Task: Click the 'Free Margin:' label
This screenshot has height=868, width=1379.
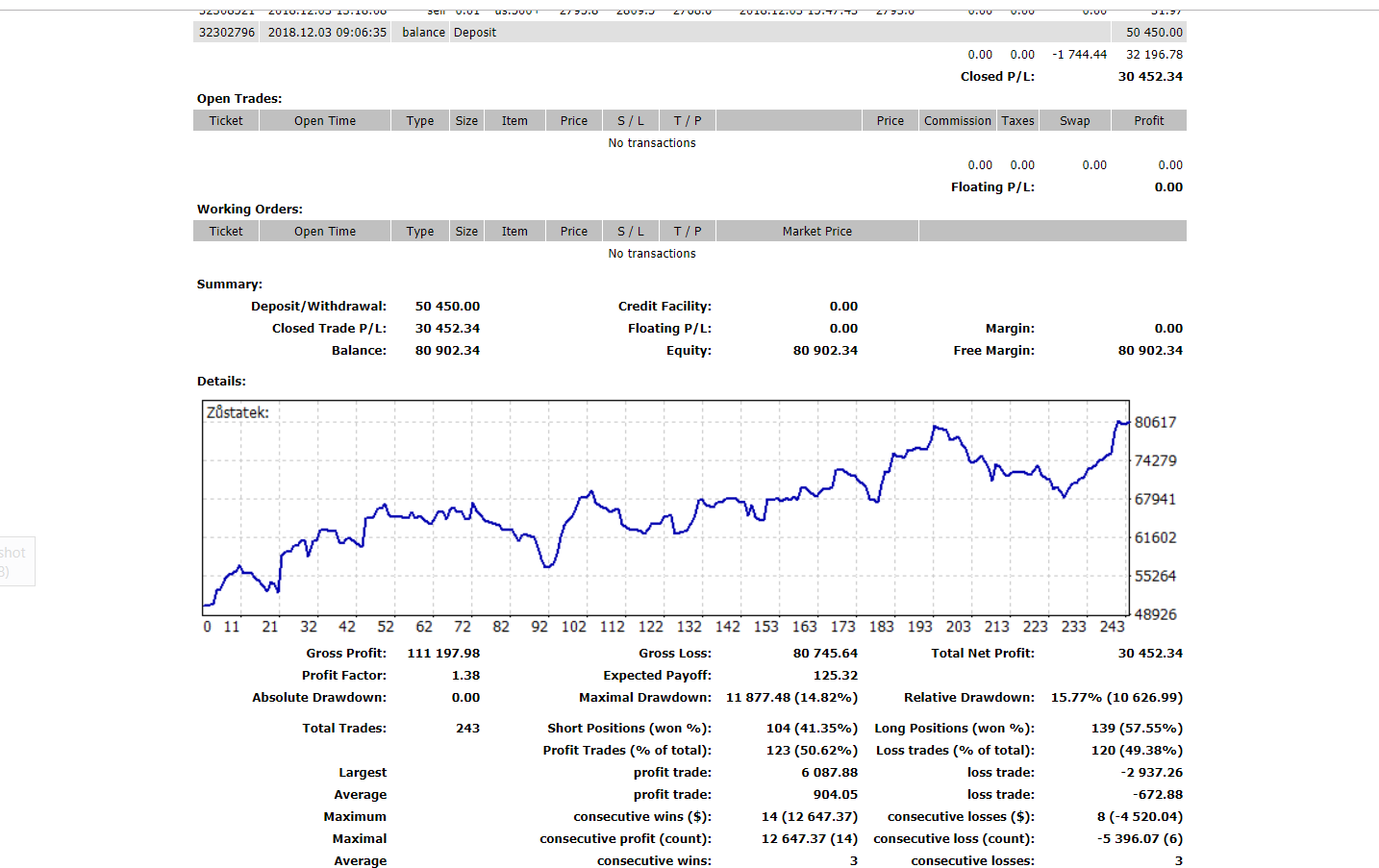Action: [x=994, y=351]
